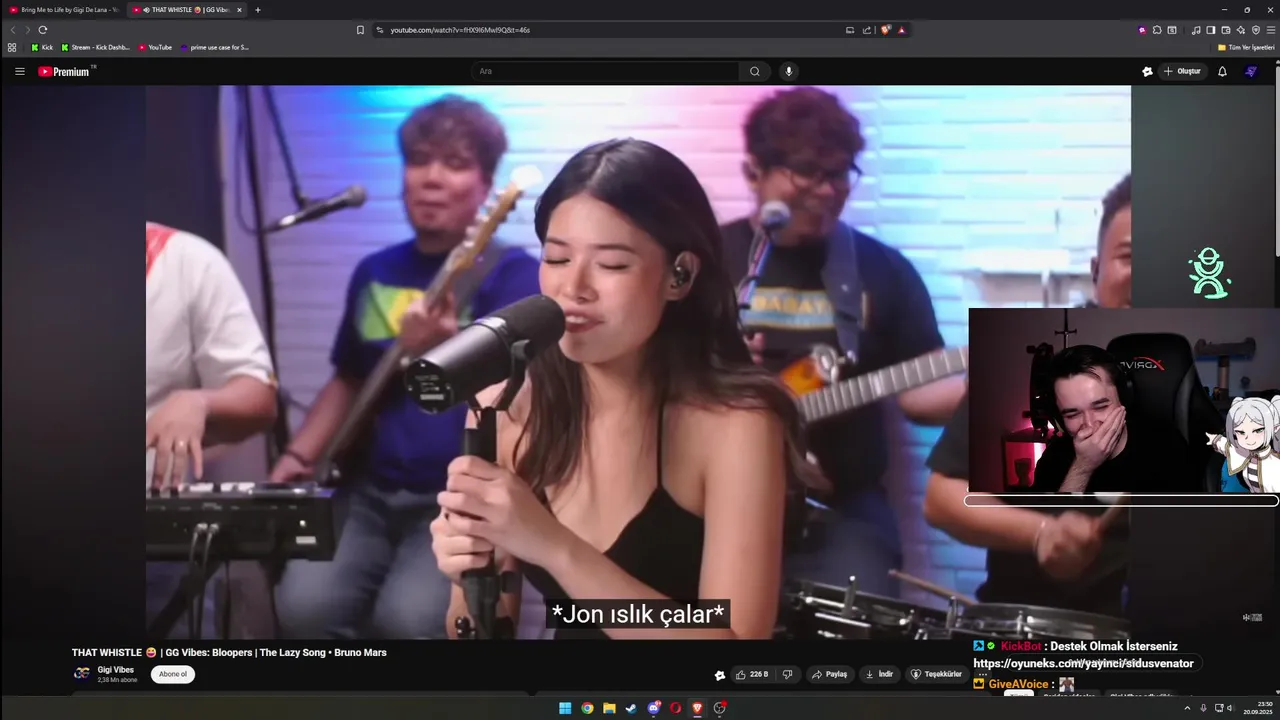Click the youtube.com address bar URL
The height and width of the screenshot is (720, 1280).
460,30
